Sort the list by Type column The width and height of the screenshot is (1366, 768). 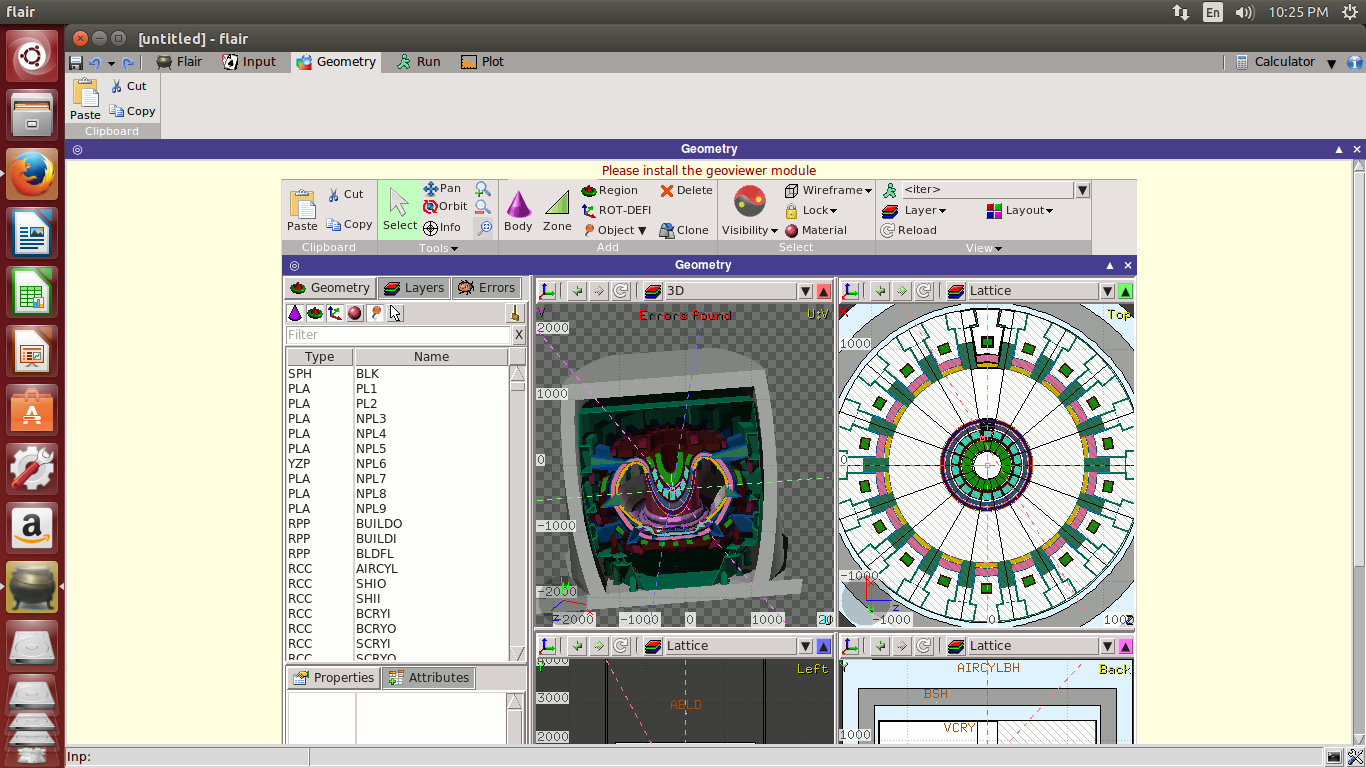click(x=320, y=357)
